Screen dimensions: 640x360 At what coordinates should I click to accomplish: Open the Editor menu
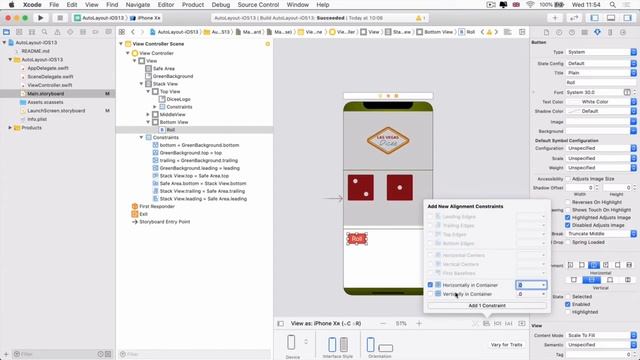[166, 5]
